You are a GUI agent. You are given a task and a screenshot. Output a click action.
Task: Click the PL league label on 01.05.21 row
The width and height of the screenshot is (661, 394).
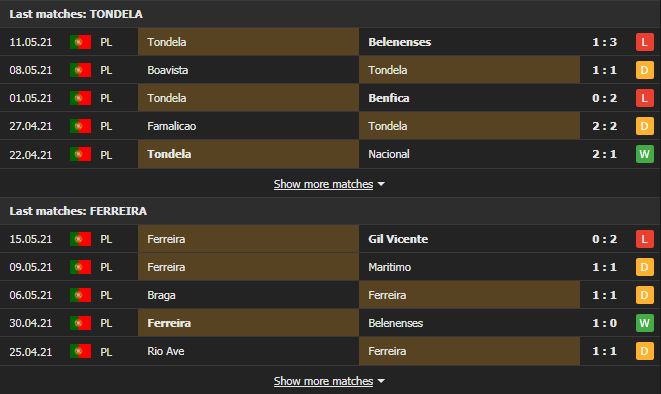pos(106,98)
